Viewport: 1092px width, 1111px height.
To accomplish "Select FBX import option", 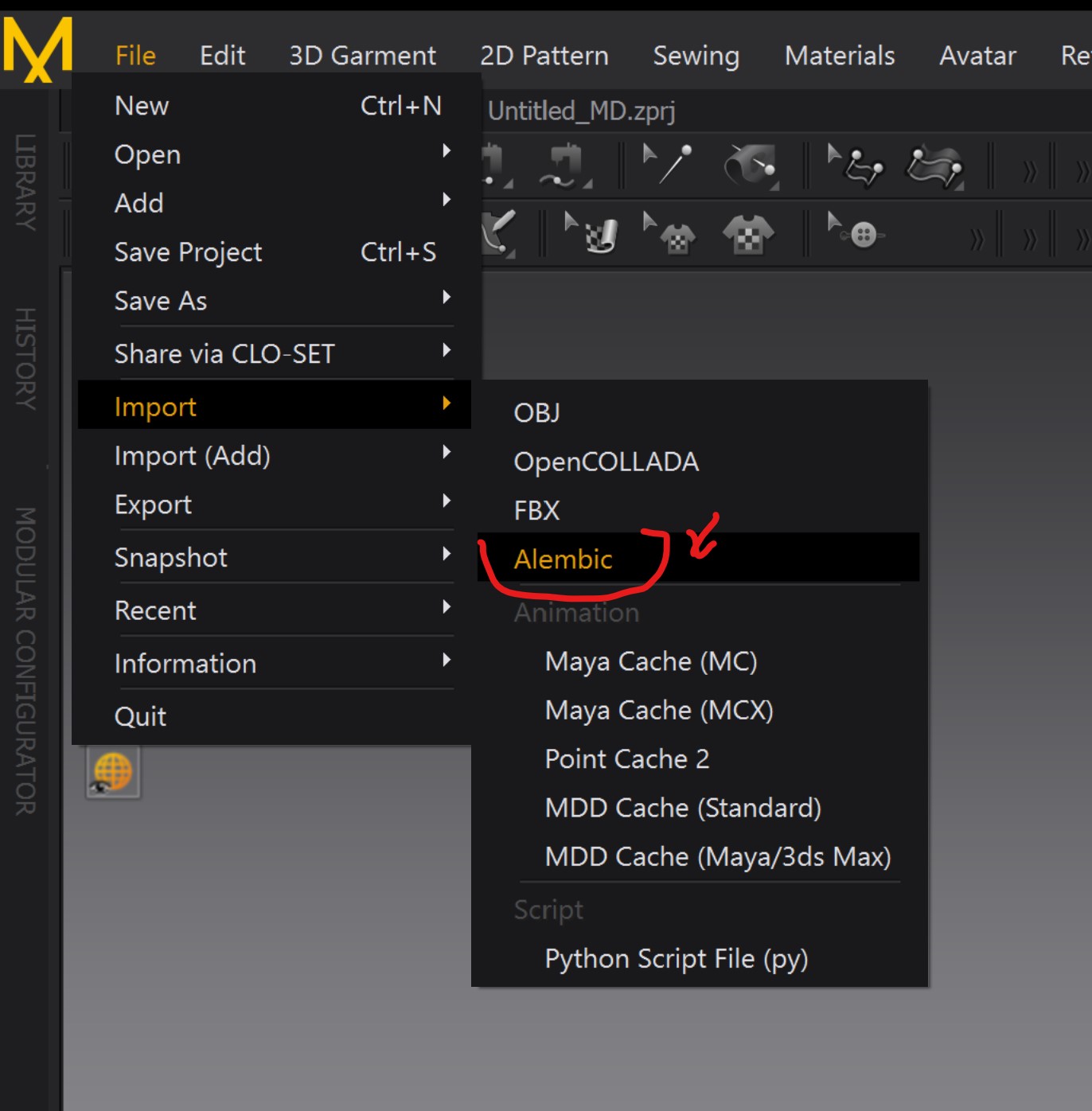I will point(699,510).
